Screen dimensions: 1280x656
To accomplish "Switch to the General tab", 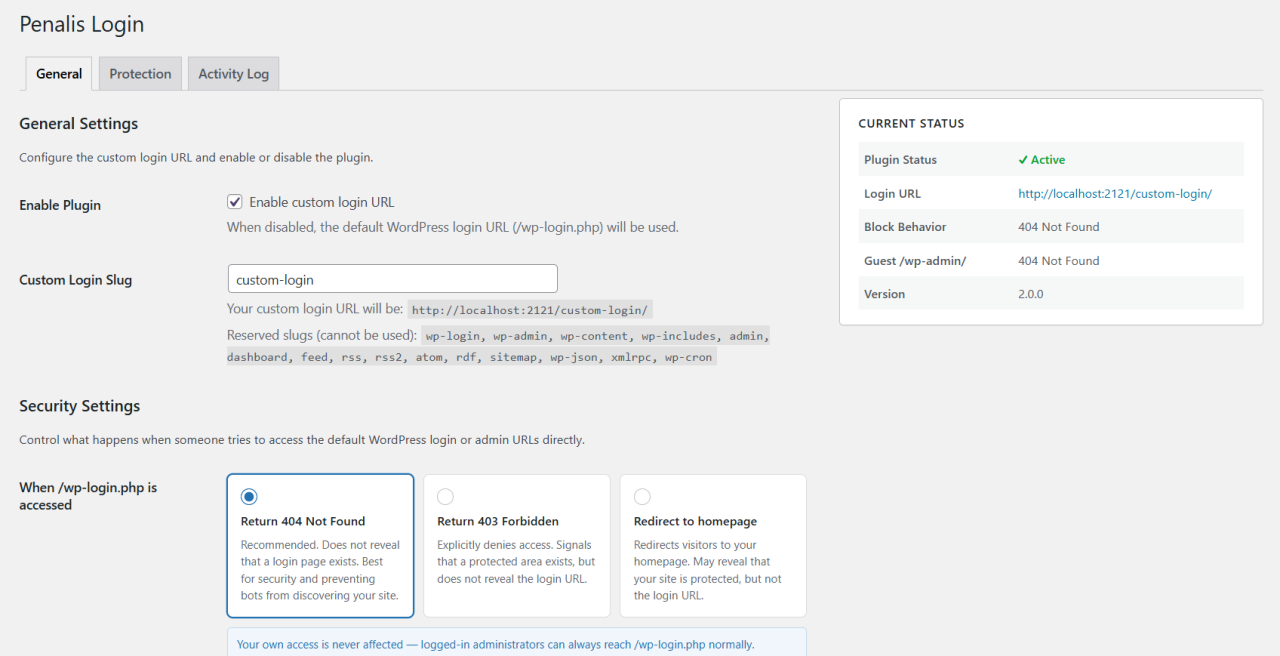I will coord(59,74).
